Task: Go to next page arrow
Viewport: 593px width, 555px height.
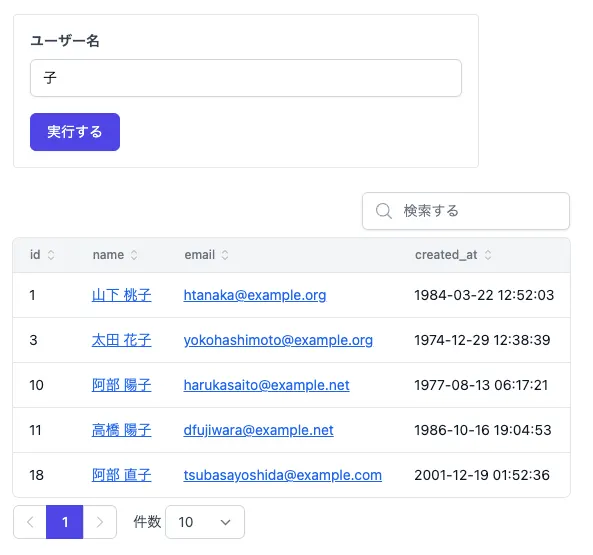Action: point(99,522)
